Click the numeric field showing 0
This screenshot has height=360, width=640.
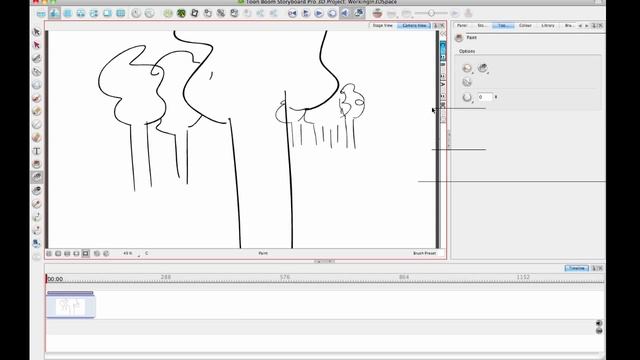click(x=485, y=97)
